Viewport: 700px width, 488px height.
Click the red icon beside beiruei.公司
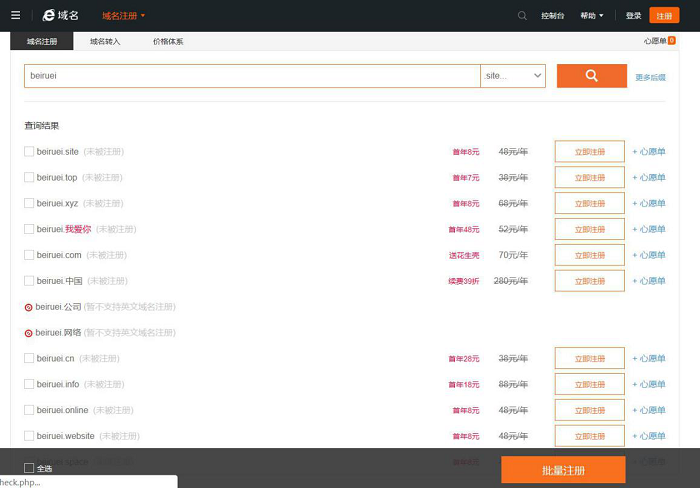click(x=28, y=307)
